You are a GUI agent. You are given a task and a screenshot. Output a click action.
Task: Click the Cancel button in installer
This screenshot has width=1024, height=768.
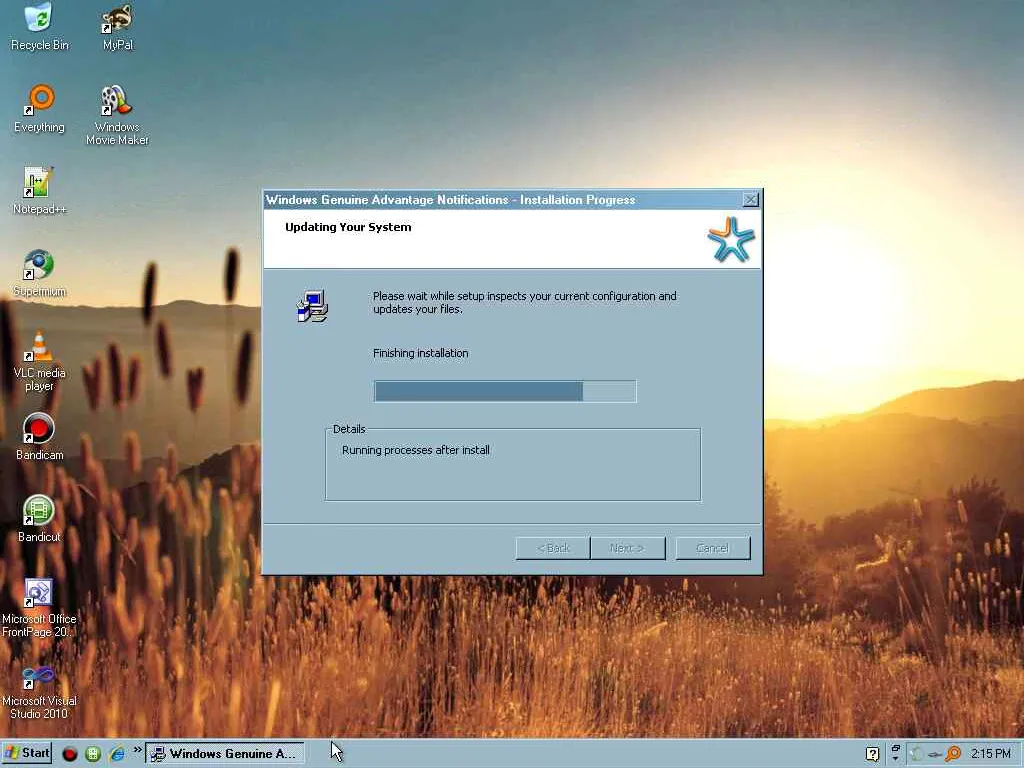pyautogui.click(x=712, y=548)
